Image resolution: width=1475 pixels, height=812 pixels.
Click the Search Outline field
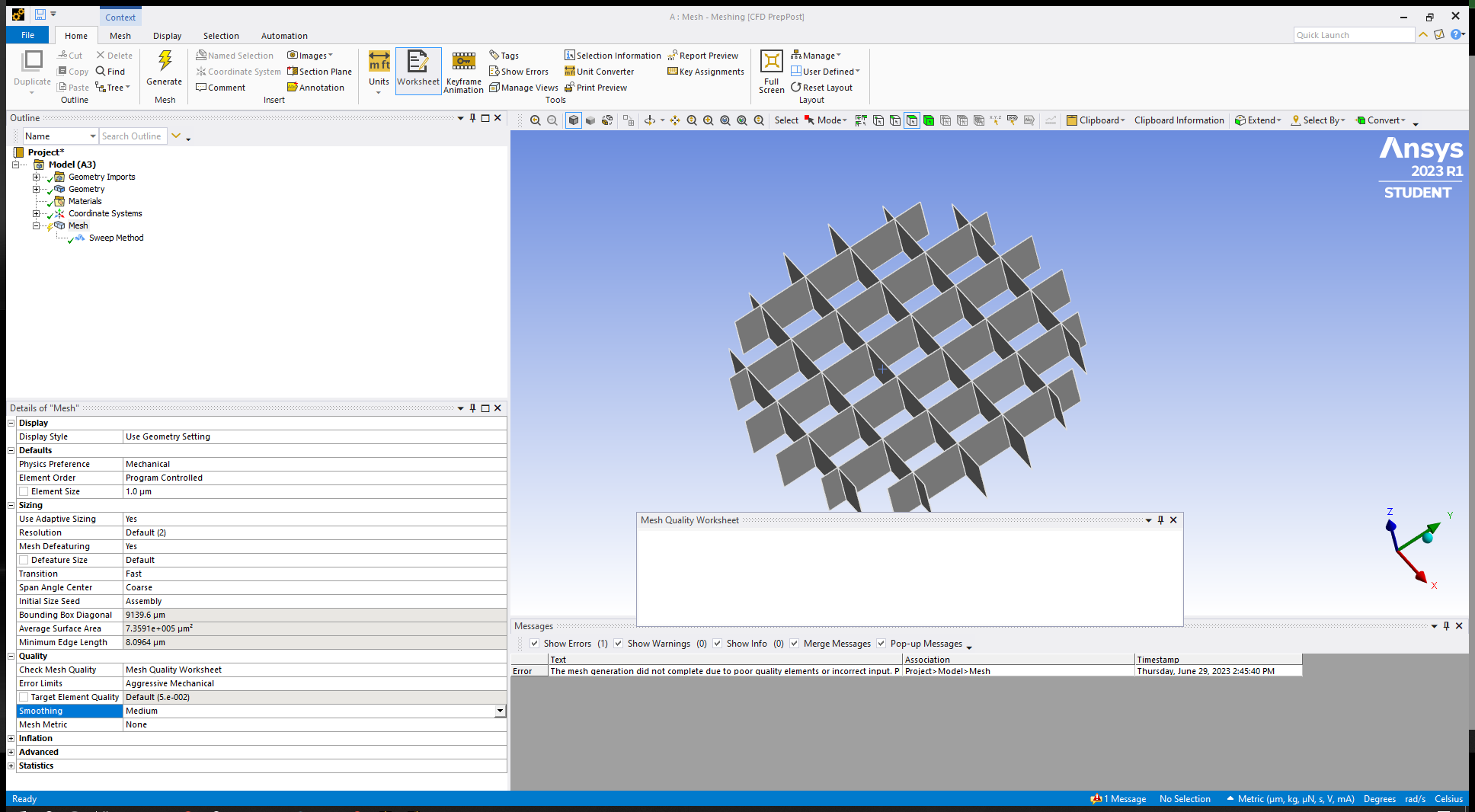pos(133,136)
